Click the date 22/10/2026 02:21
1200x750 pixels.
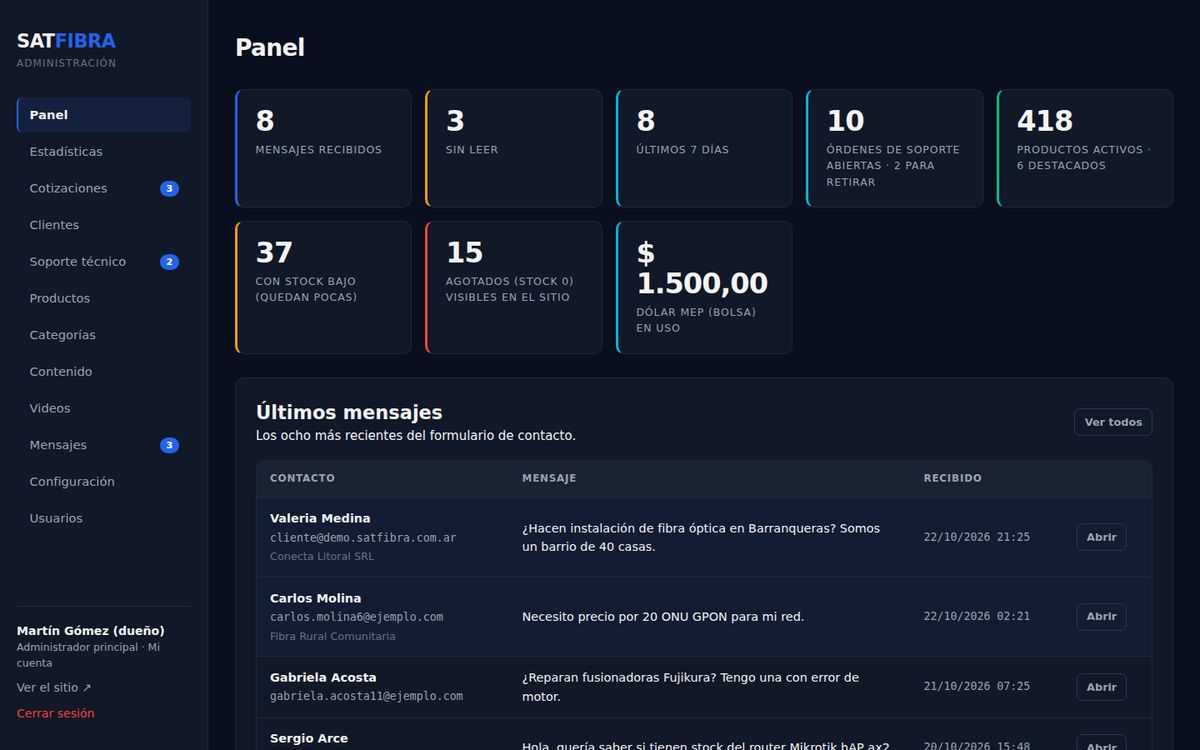click(977, 617)
